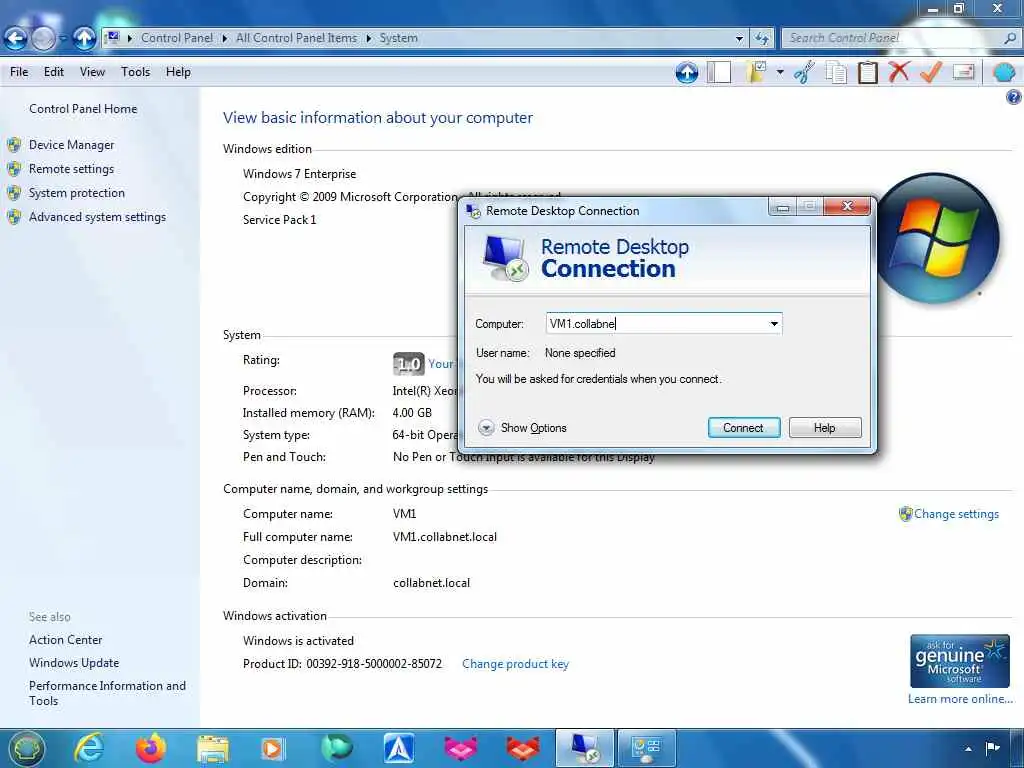Screen dimensions: 1024x768
Task: Switch to Remote Desktop Connection taskbar button
Action: click(584, 748)
